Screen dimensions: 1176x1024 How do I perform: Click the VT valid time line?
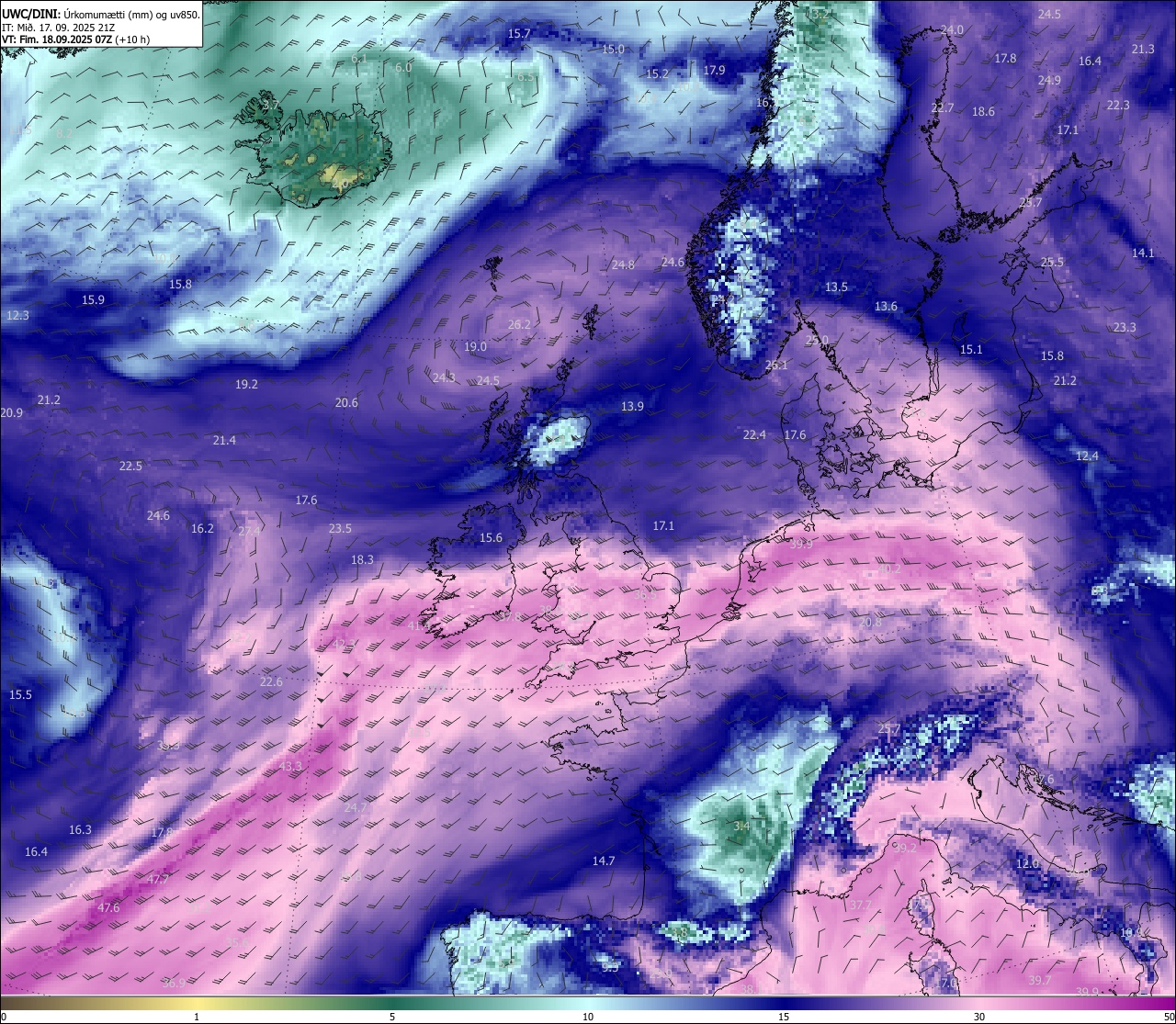pyautogui.click(x=76, y=39)
